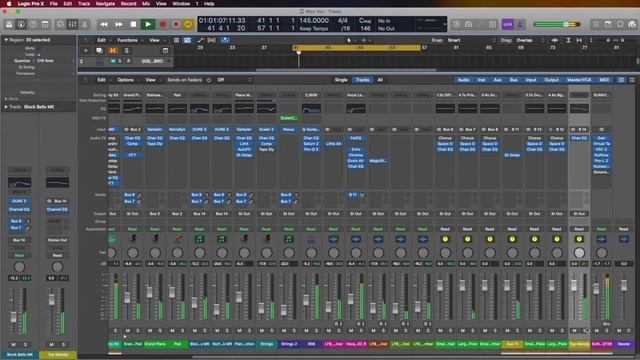640x360 pixels.
Task: Open the Mix menu
Action: click(146, 4)
